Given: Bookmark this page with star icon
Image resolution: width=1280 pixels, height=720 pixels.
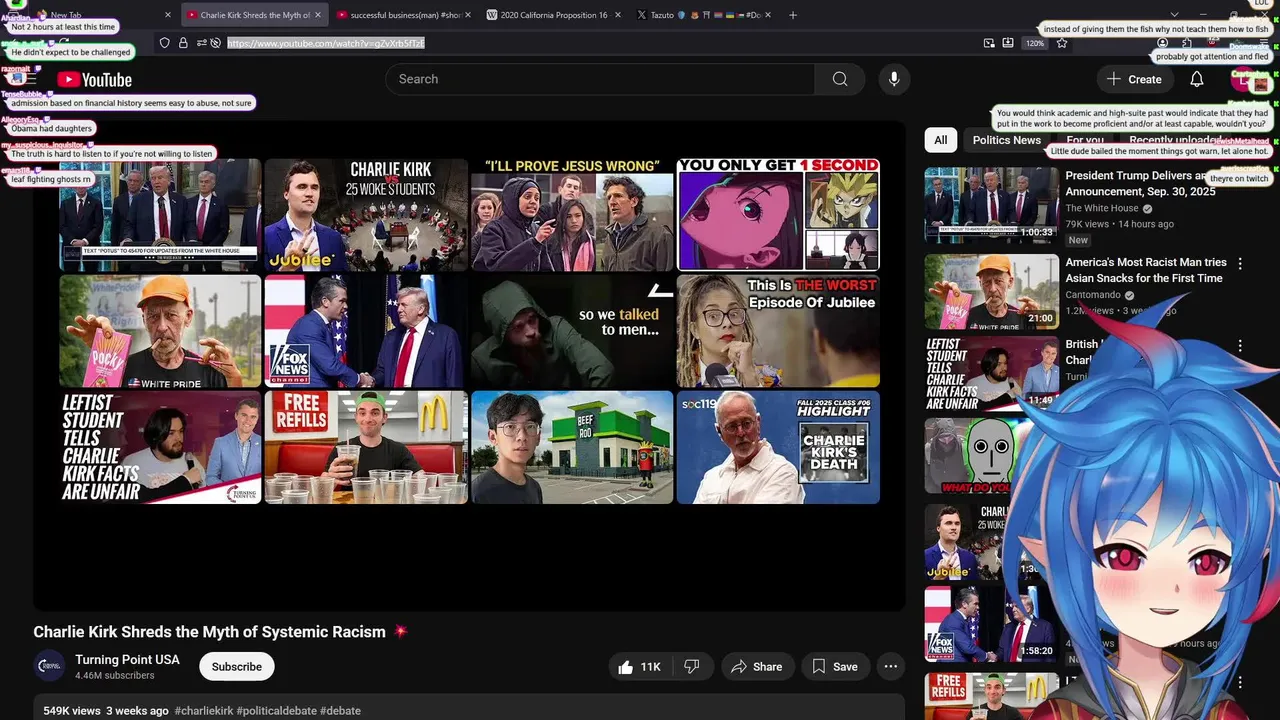Looking at the screenshot, I should point(1062,43).
